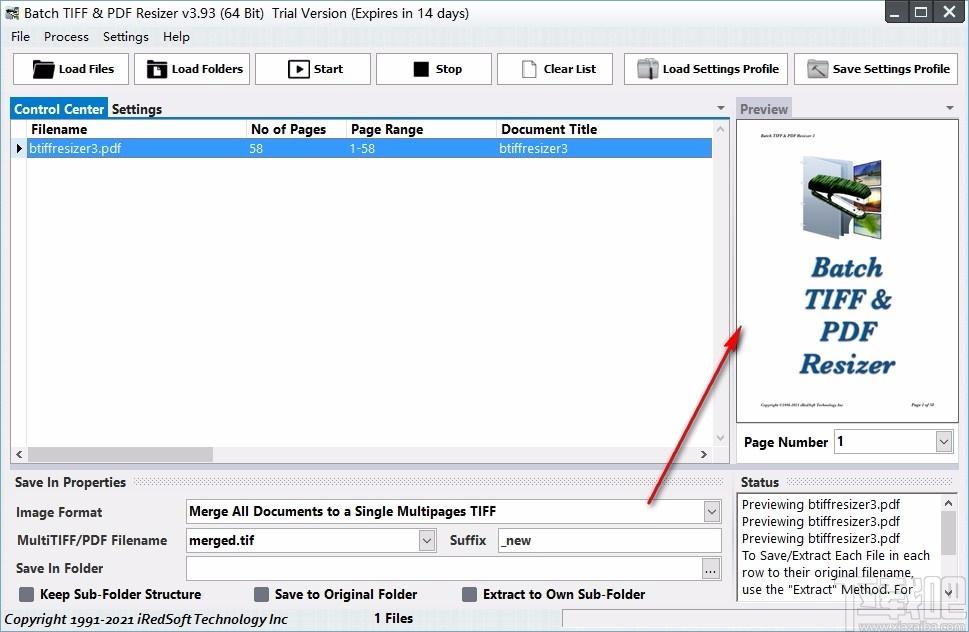969x632 pixels.
Task: Click the file list scroll up arrow
Action: 720,129
